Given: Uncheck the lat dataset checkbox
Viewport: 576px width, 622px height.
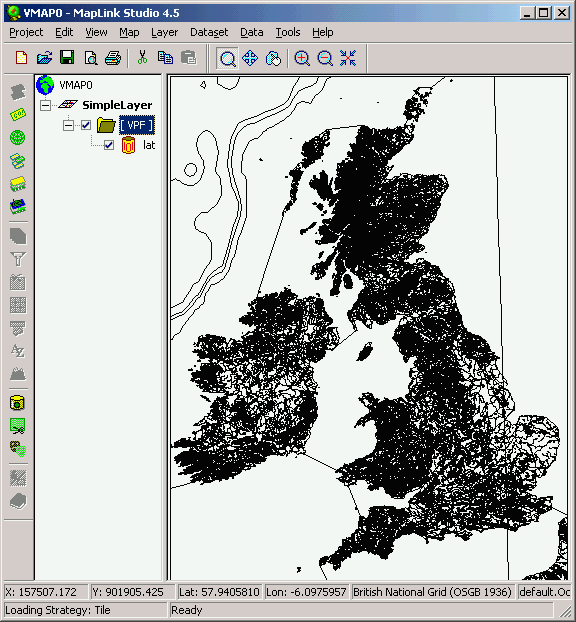Looking at the screenshot, I should tap(109, 145).
